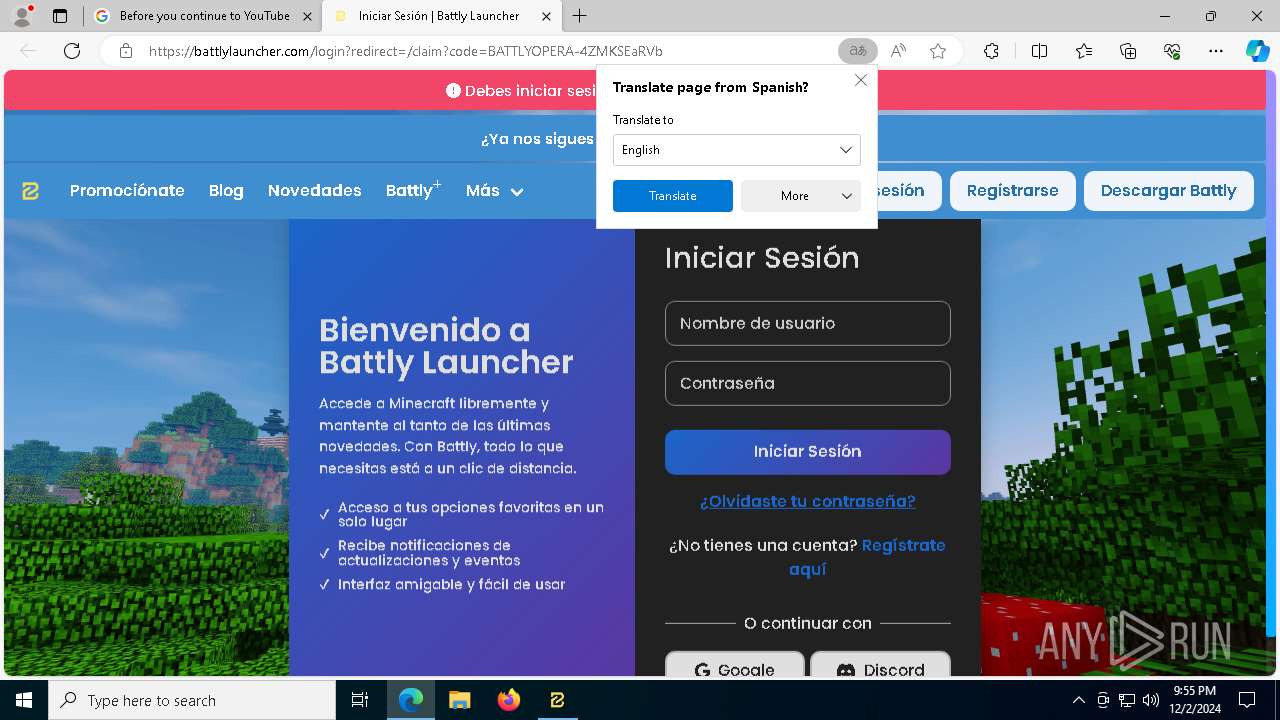1280x720 pixels.
Task: Open Firefox from the taskbar
Action: pos(508,700)
